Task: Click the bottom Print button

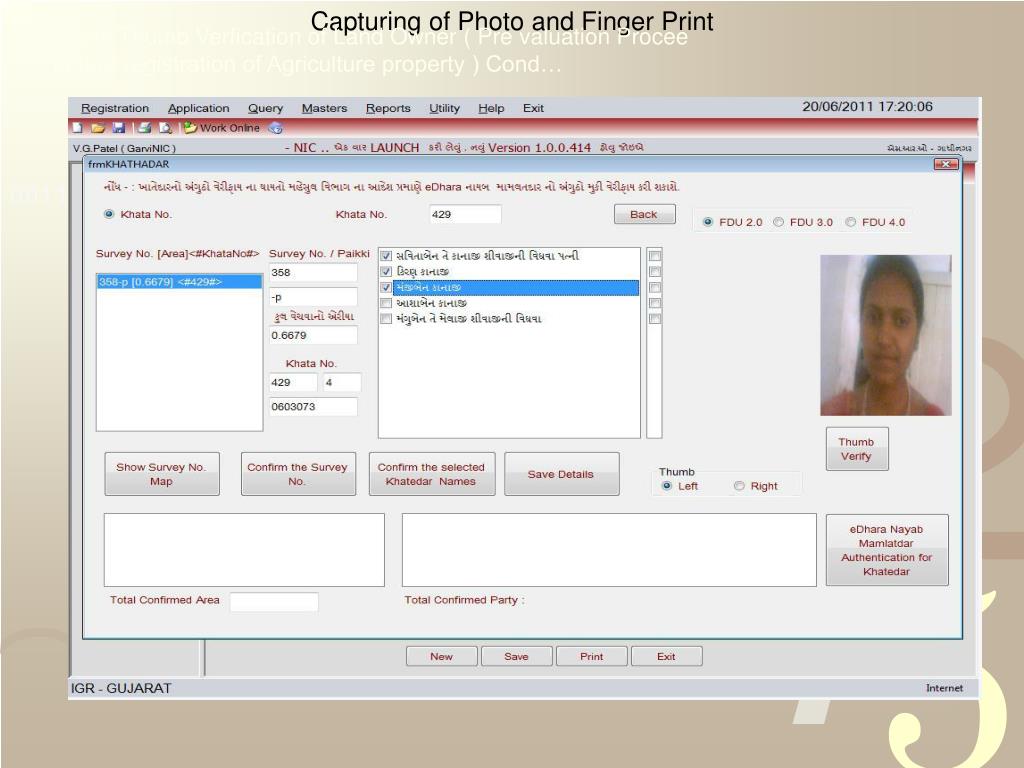Action: point(592,656)
